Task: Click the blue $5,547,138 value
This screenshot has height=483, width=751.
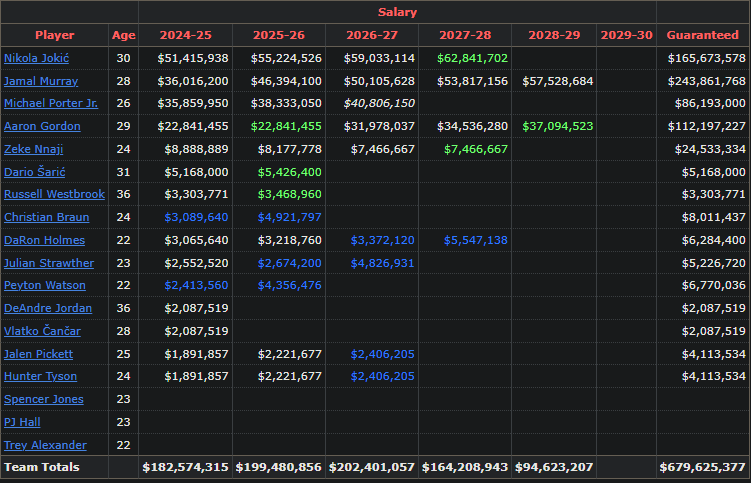Action: point(476,240)
